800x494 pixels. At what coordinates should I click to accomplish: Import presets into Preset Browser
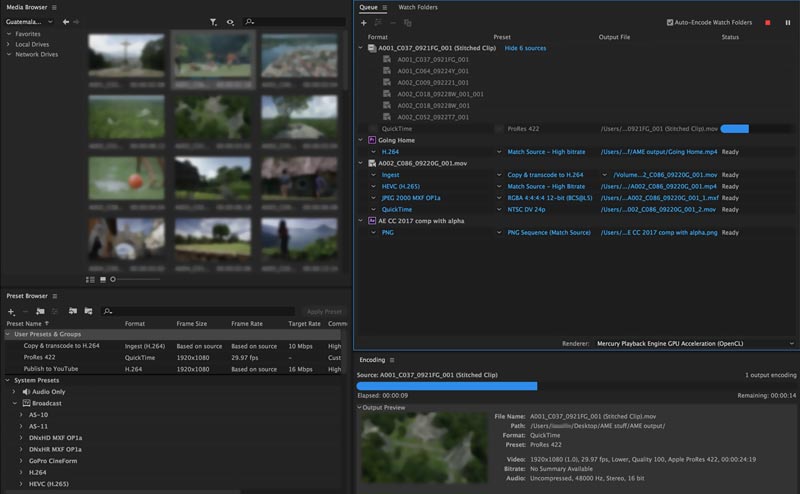[73, 311]
